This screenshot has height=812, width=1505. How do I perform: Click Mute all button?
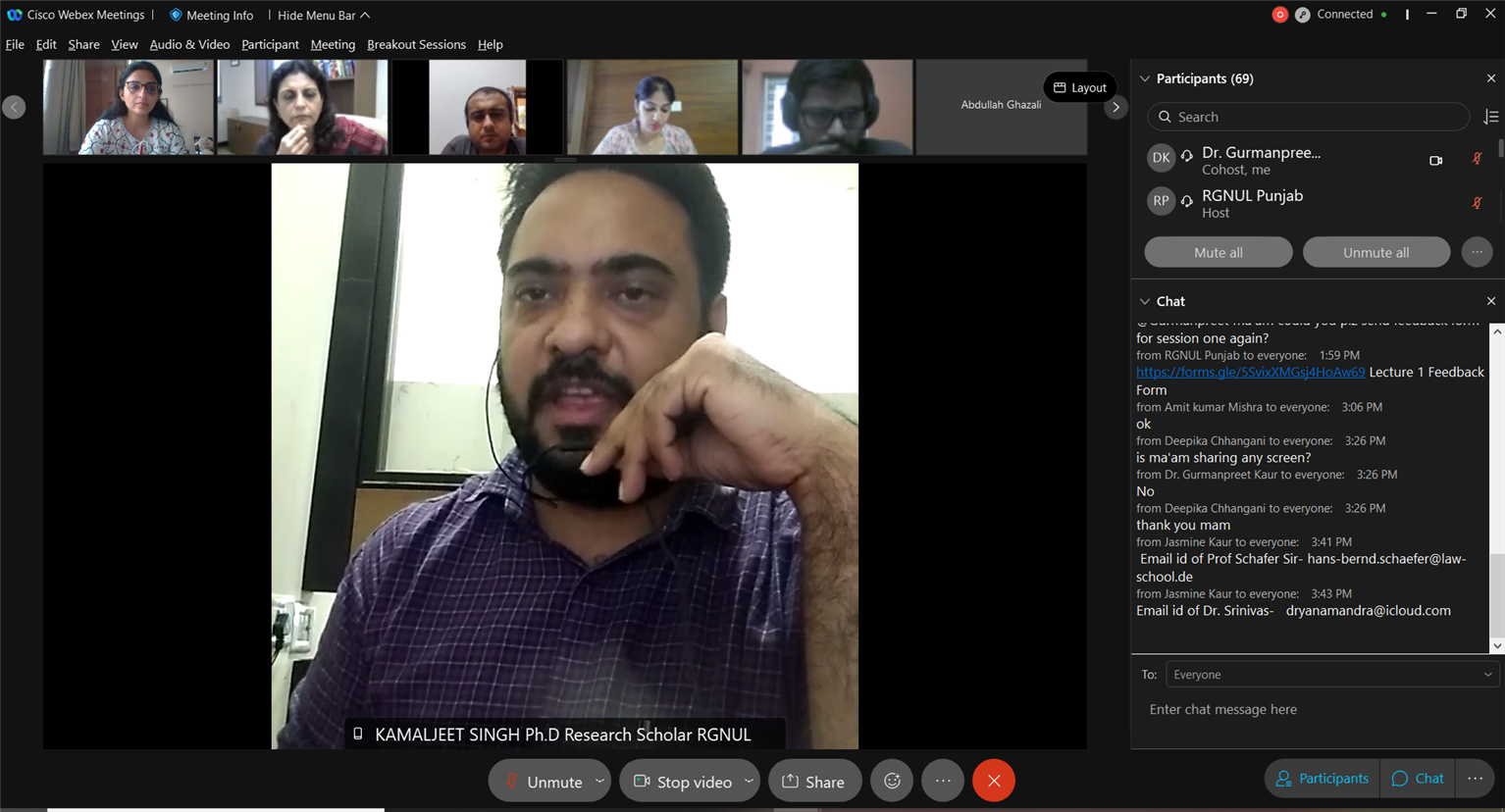tap(1219, 252)
